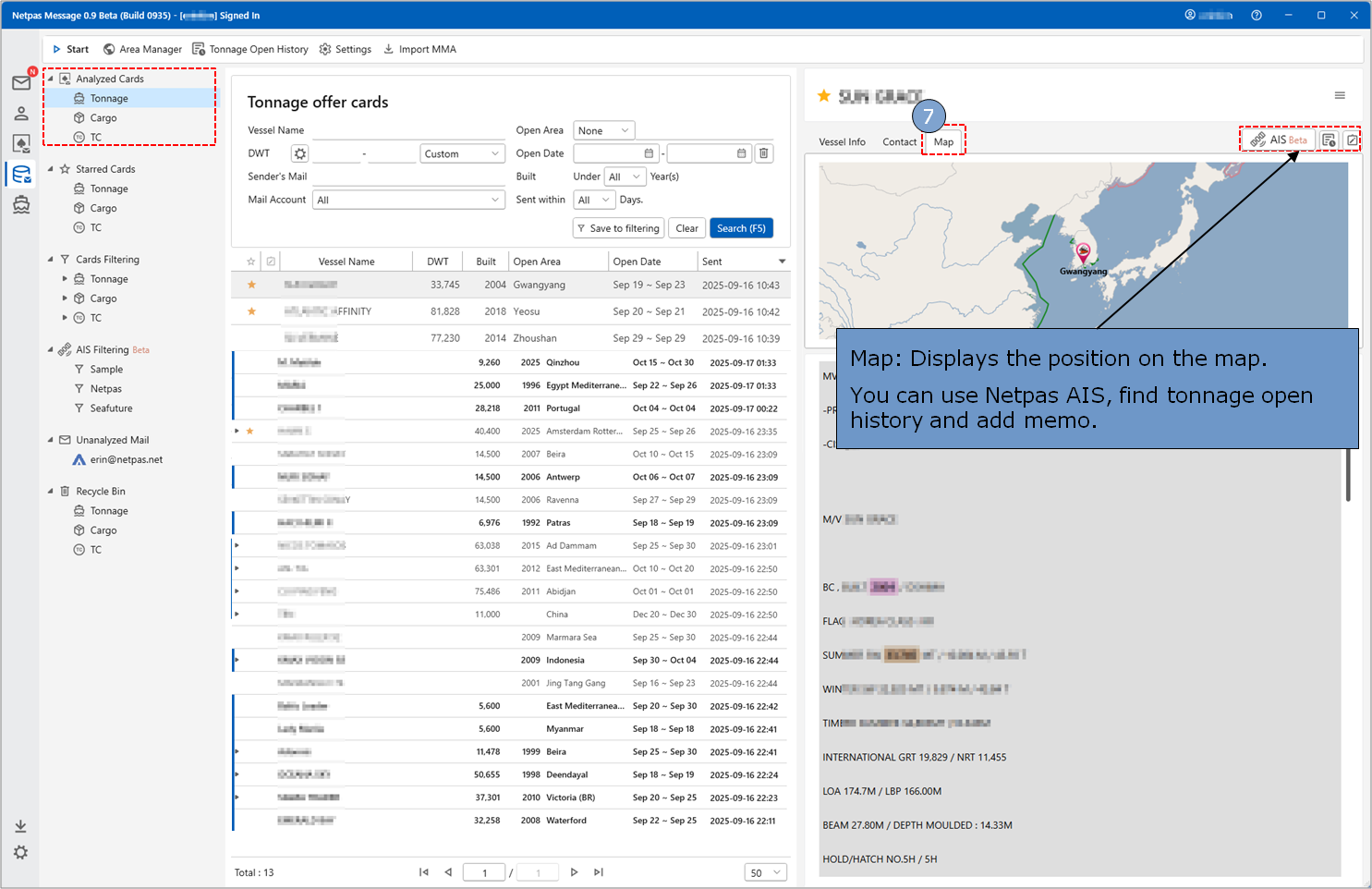1372x889 pixels.
Task: Click the gear icon at the sidebar bottom
Action: point(20,852)
